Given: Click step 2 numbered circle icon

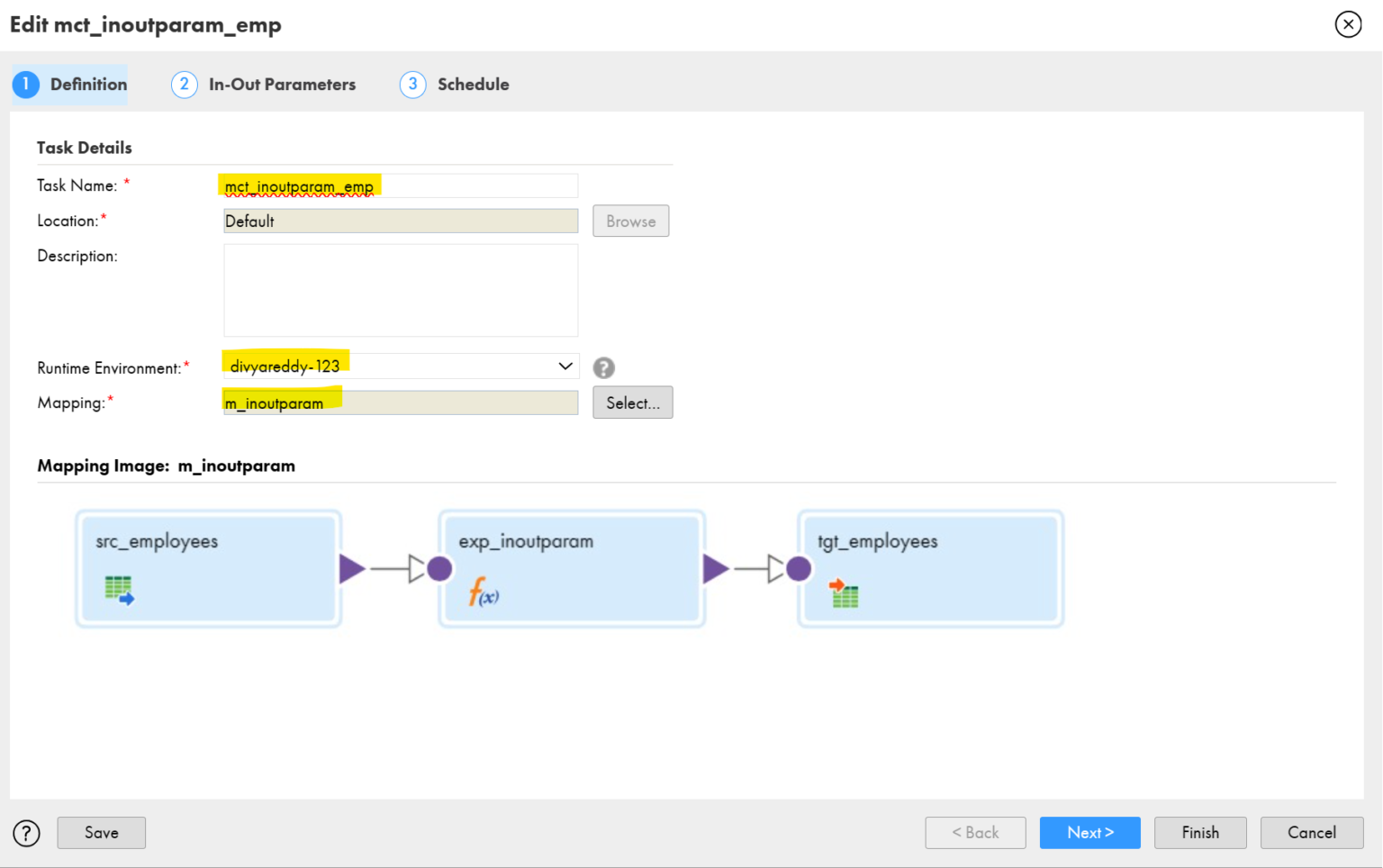Looking at the screenshot, I should point(184,84).
